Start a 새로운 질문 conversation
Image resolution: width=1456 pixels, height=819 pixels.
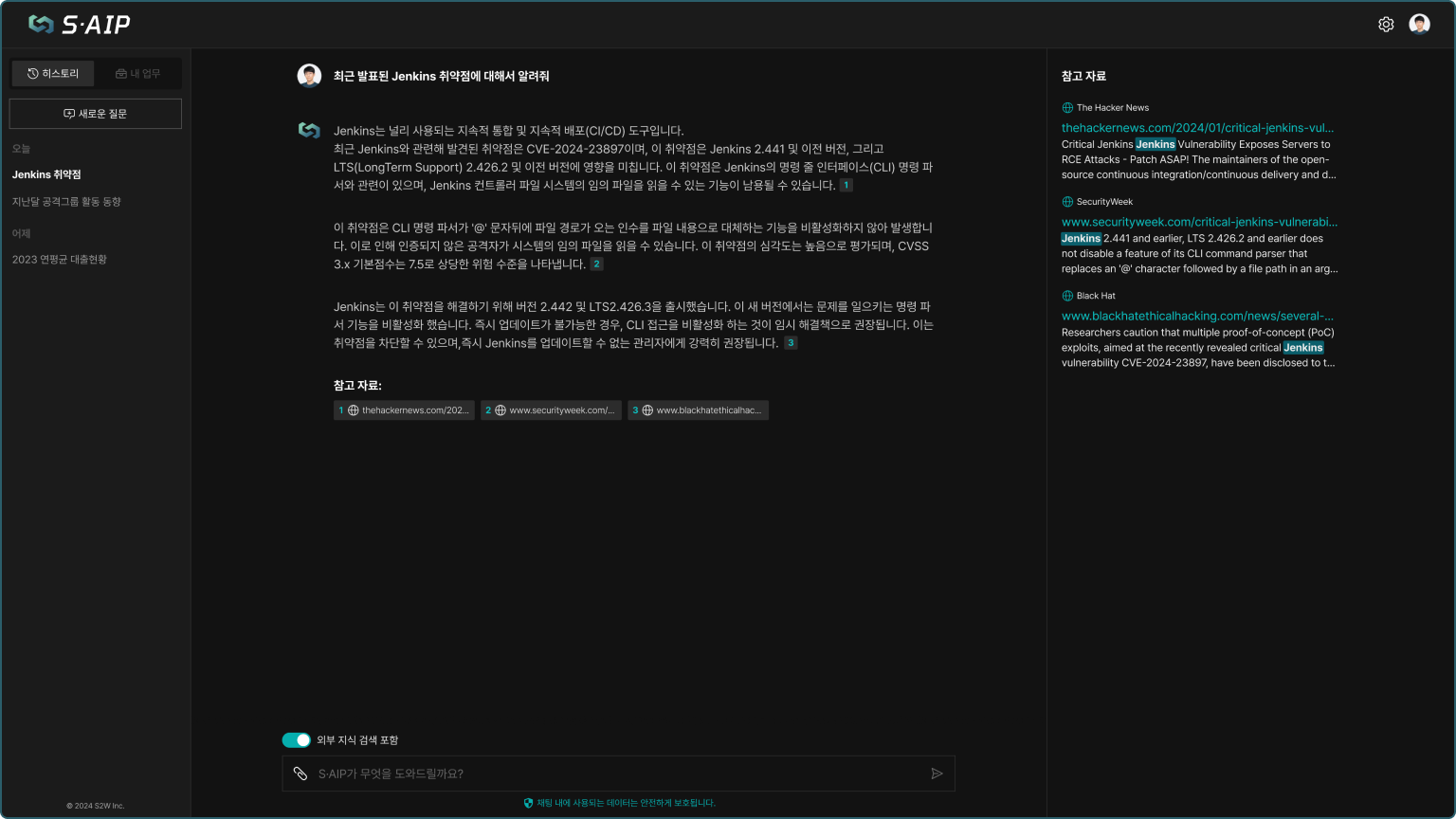(x=95, y=114)
